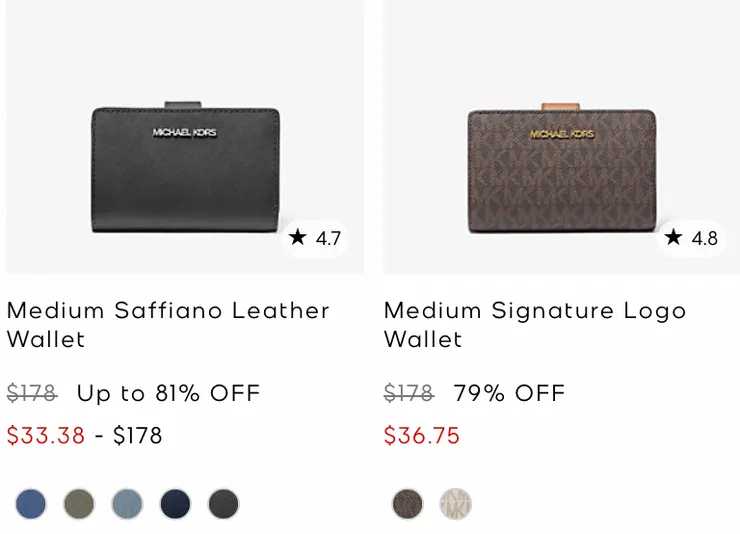
Task: Open the black Saffiano wallet image
Action: click(x=185, y=168)
